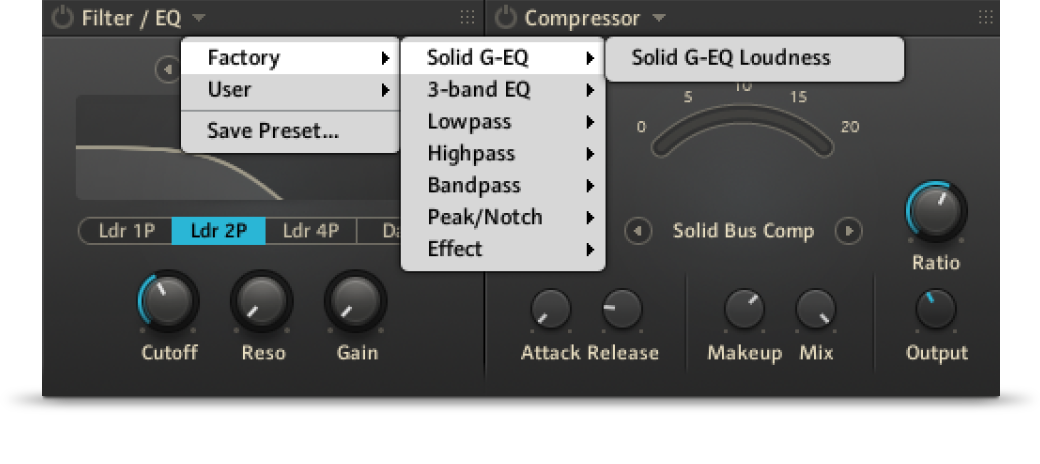This screenshot has width=1040, height=464.
Task: Go to previous compressor type arrow
Action: [638, 231]
